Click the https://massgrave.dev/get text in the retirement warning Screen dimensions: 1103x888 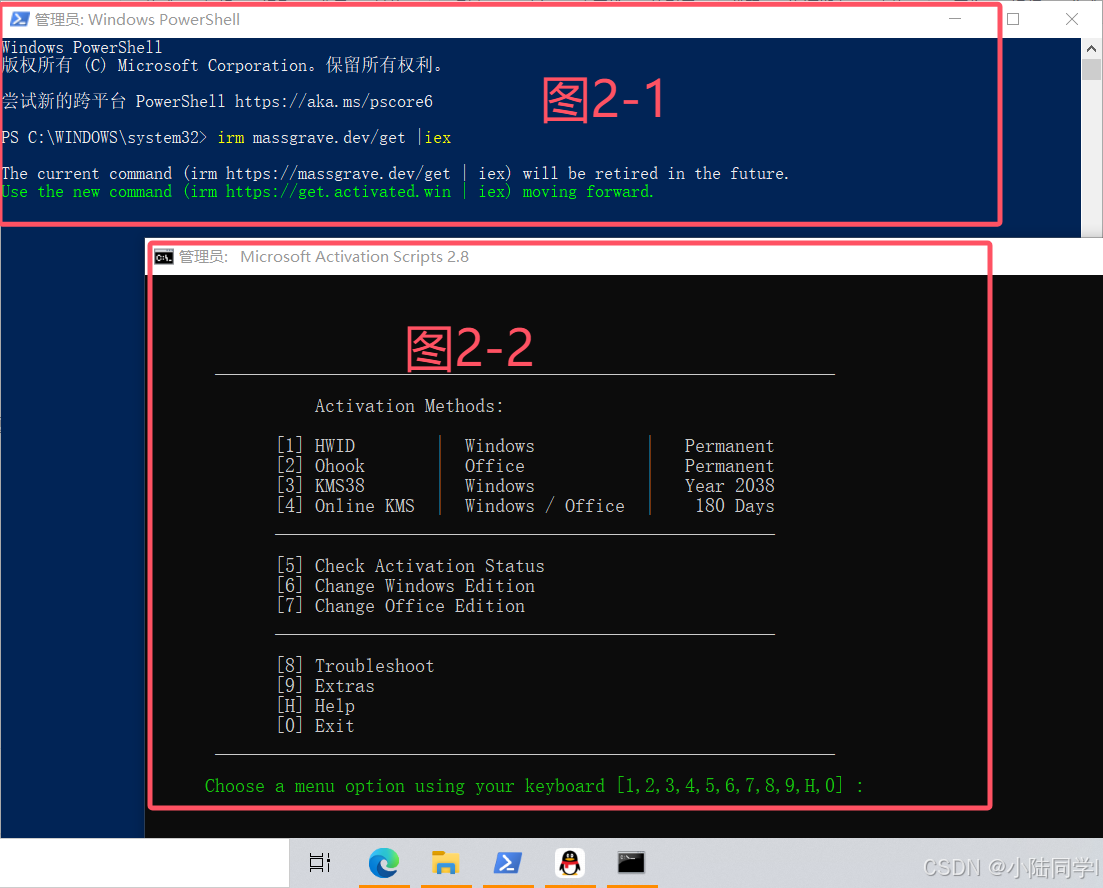[338, 173]
